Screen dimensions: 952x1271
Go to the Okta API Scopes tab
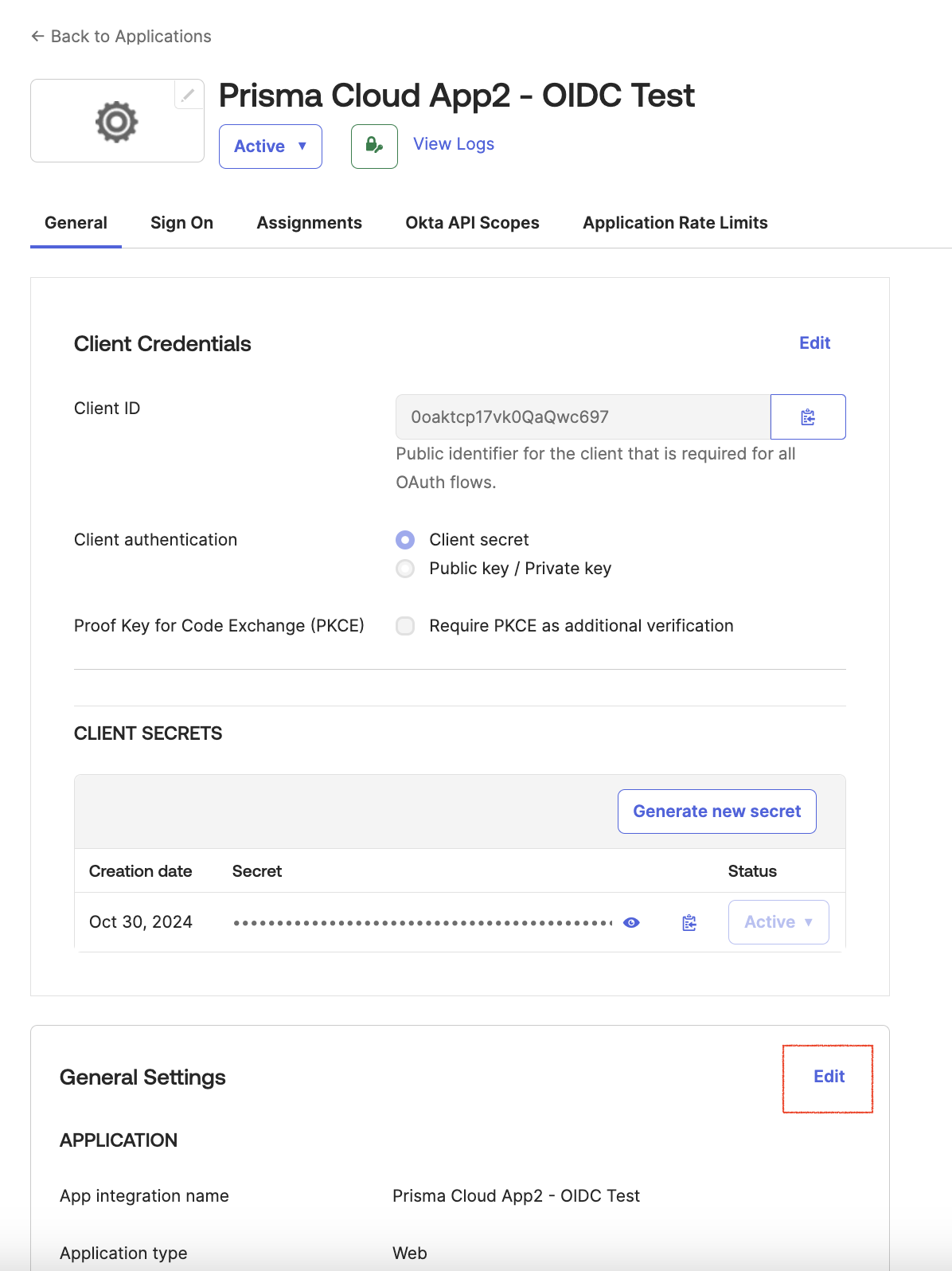pos(472,223)
